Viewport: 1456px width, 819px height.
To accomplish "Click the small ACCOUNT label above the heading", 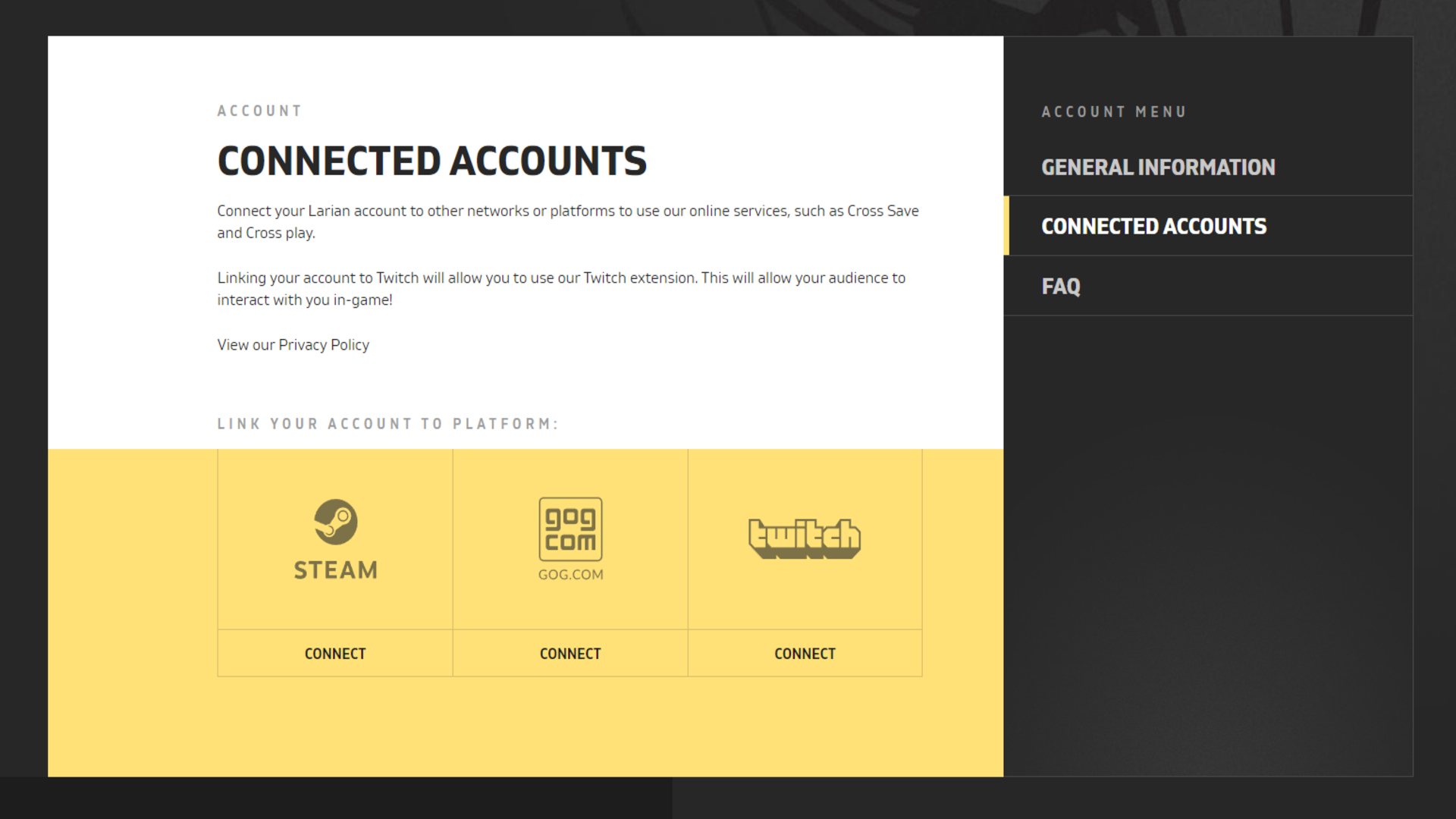I will point(259,111).
